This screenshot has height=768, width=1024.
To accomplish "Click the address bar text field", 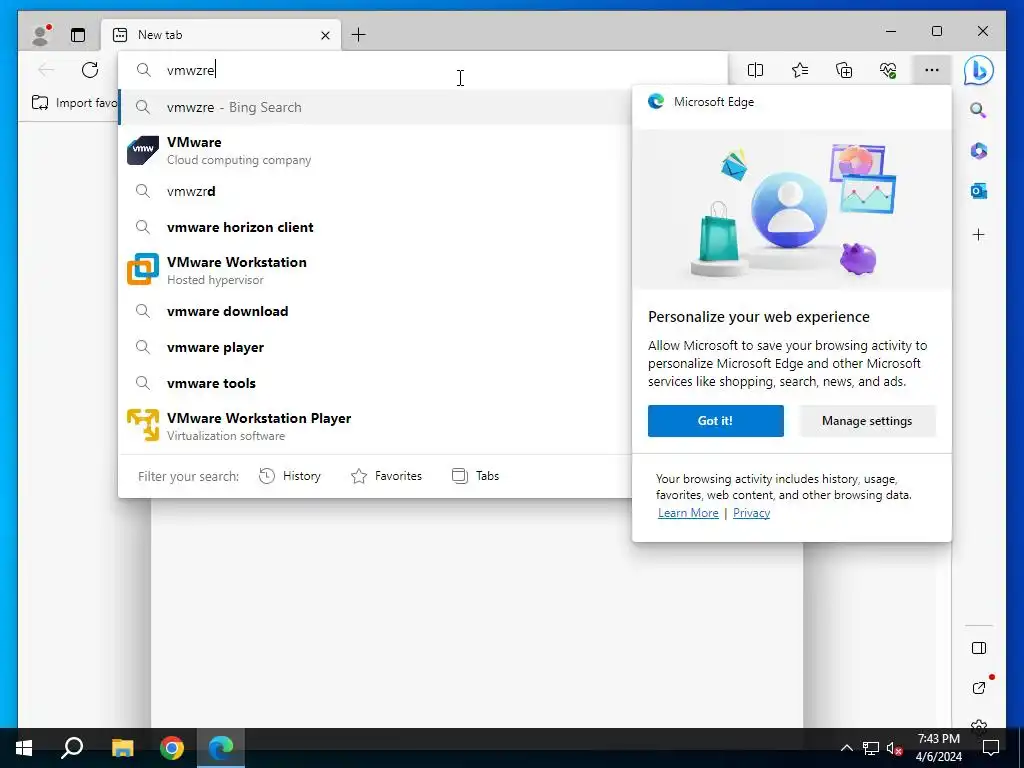I will pyautogui.click(x=423, y=70).
